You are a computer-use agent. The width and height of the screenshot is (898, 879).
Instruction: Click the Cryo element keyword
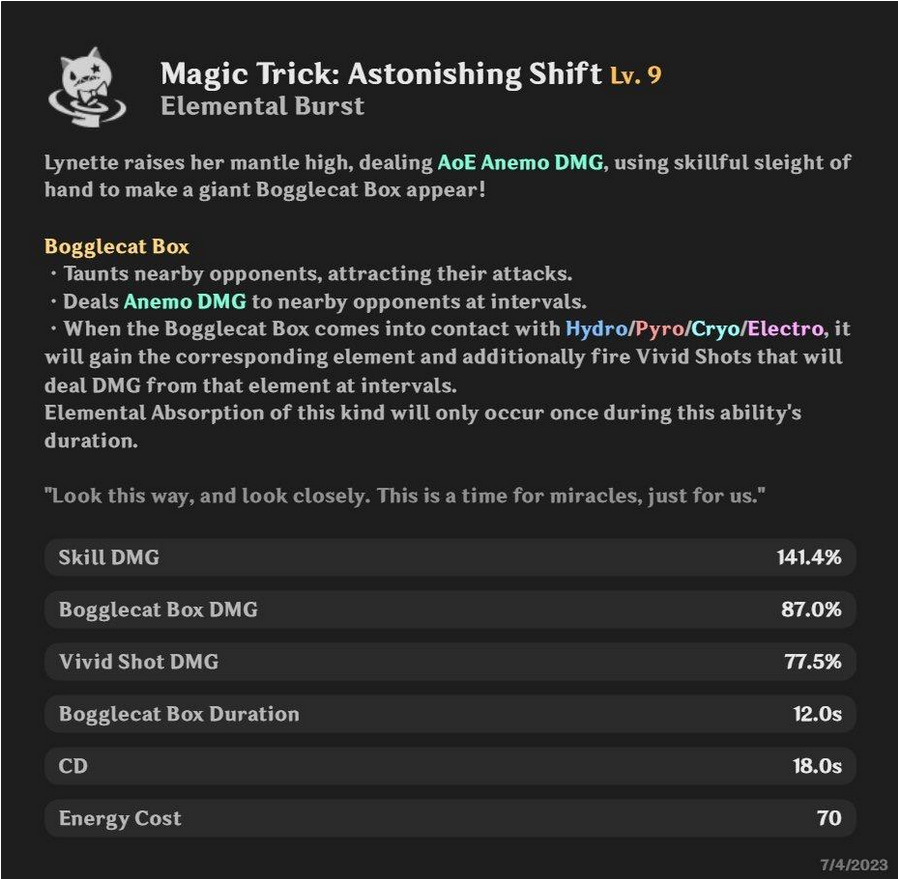715,329
